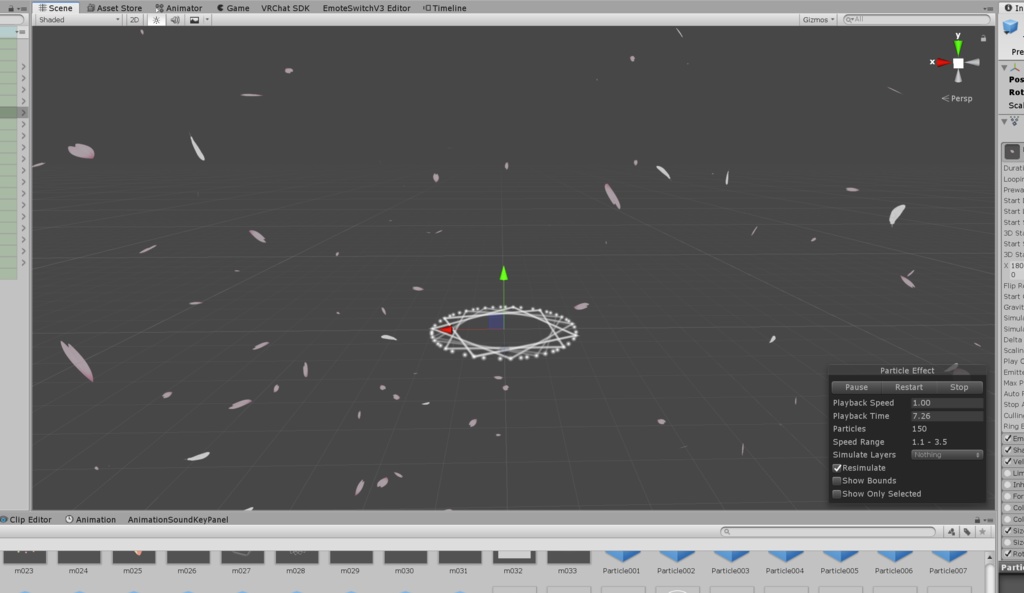The height and width of the screenshot is (593, 1024).
Task: Switch to Animation tab
Action: [x=90, y=520]
